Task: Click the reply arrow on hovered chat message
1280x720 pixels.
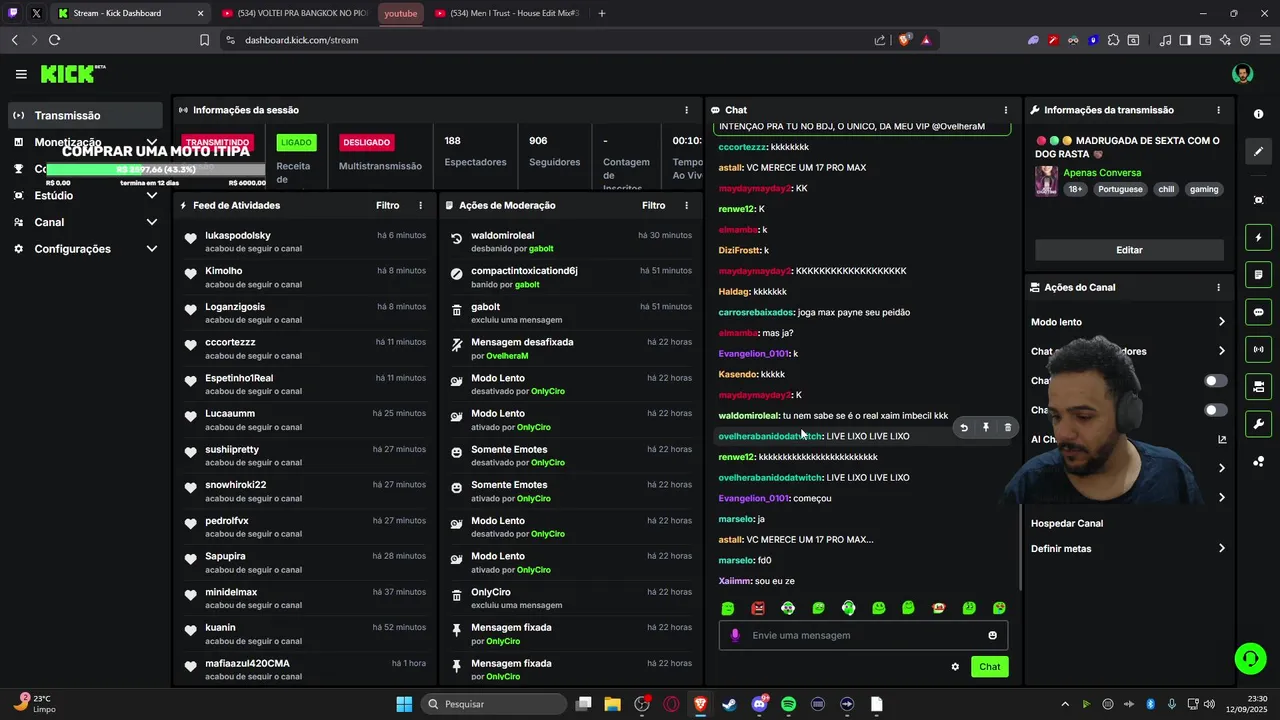Action: click(964, 428)
